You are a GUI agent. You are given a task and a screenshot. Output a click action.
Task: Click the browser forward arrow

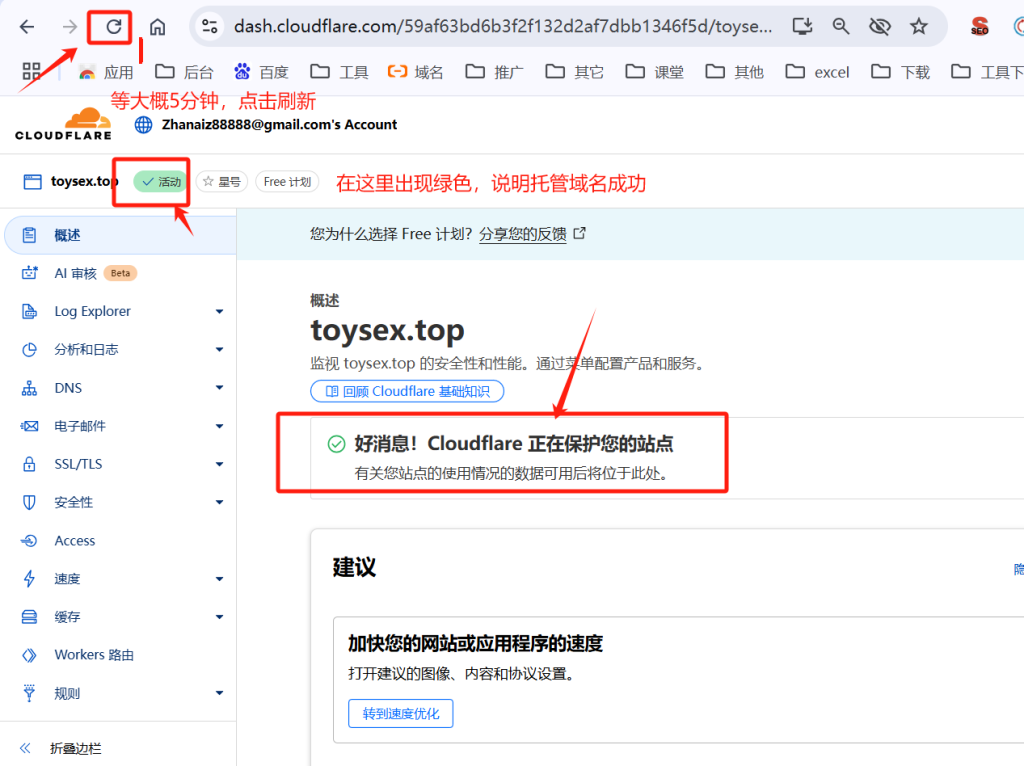69,27
